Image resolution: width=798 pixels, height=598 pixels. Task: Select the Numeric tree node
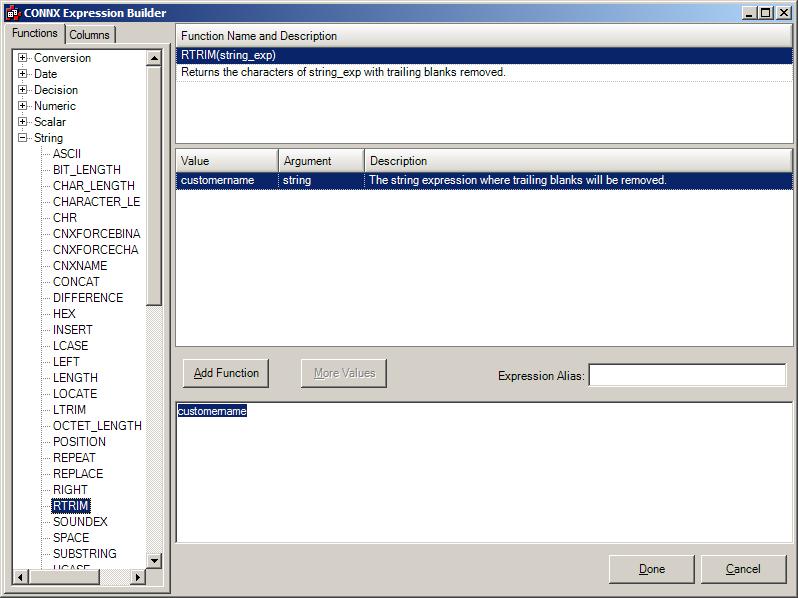(x=55, y=106)
